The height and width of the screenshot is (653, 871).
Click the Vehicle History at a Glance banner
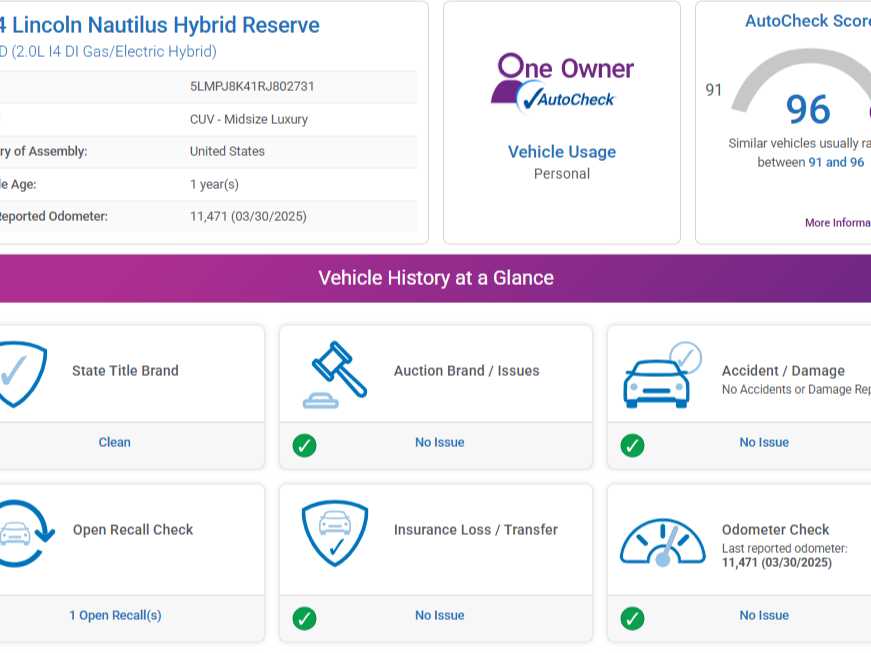(x=436, y=278)
